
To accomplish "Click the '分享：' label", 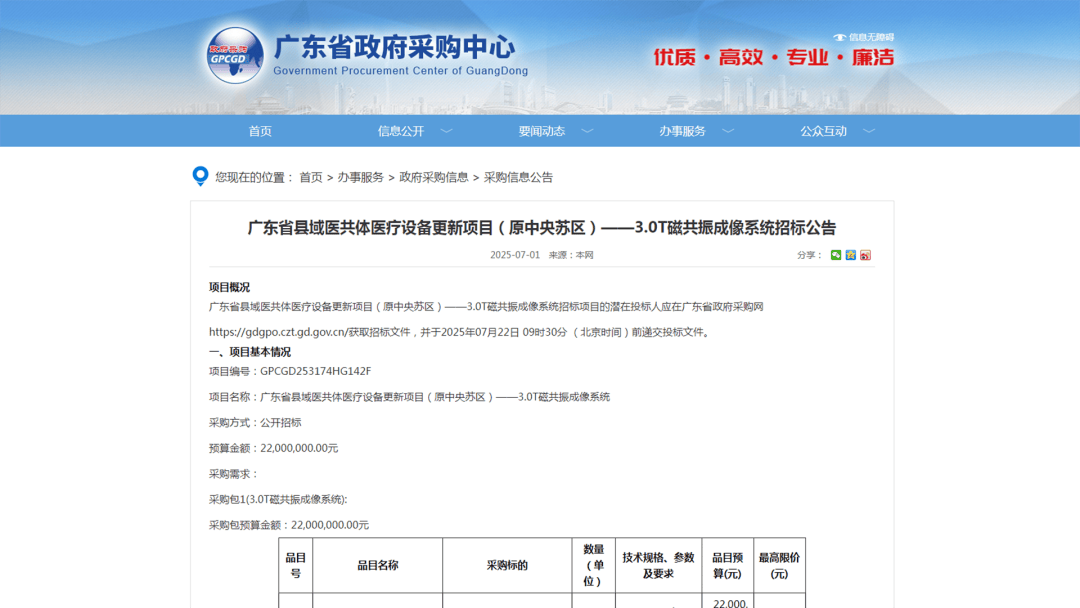I will (810, 255).
